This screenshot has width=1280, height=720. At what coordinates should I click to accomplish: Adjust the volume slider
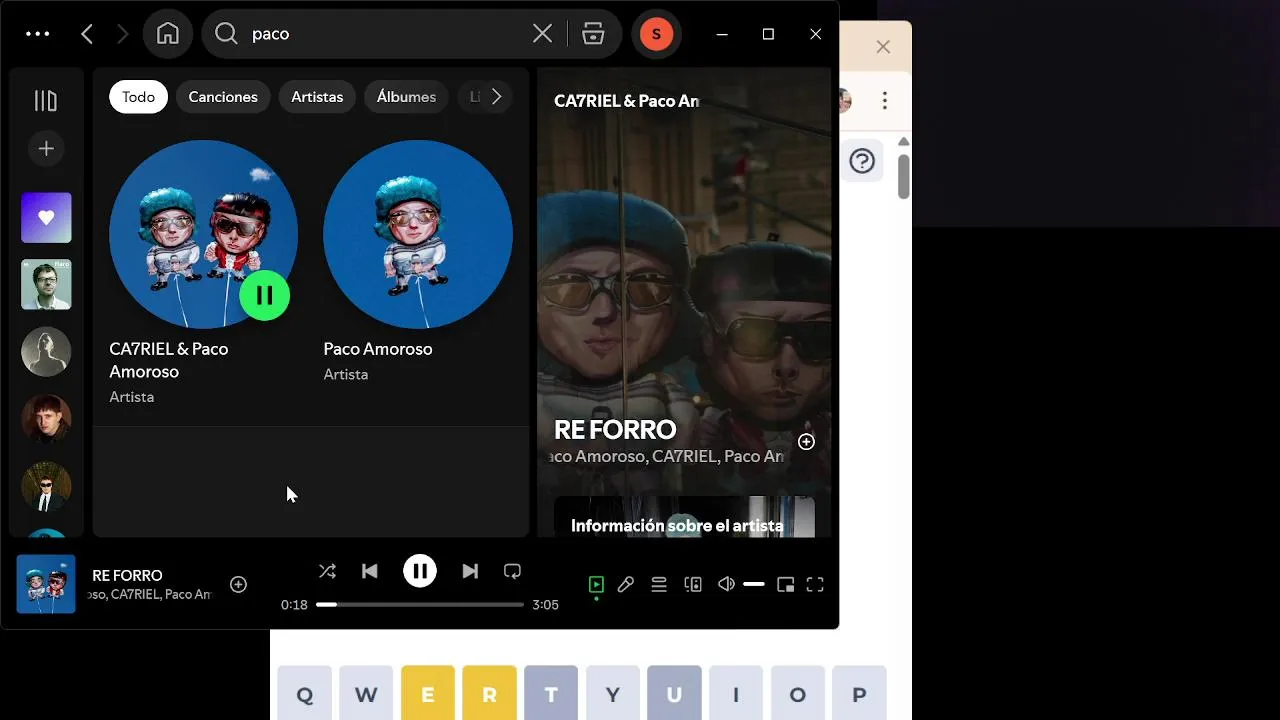(754, 584)
